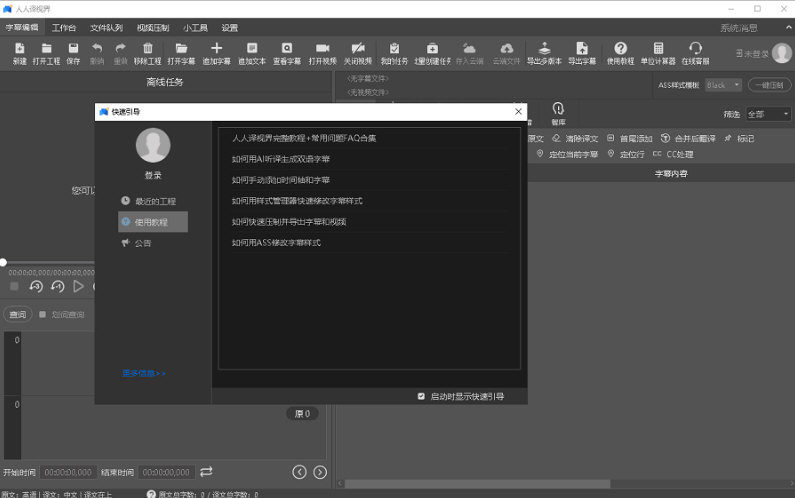This screenshot has height=498, width=795.
Task: Switch to the 小工具 tab
Action: click(195, 28)
